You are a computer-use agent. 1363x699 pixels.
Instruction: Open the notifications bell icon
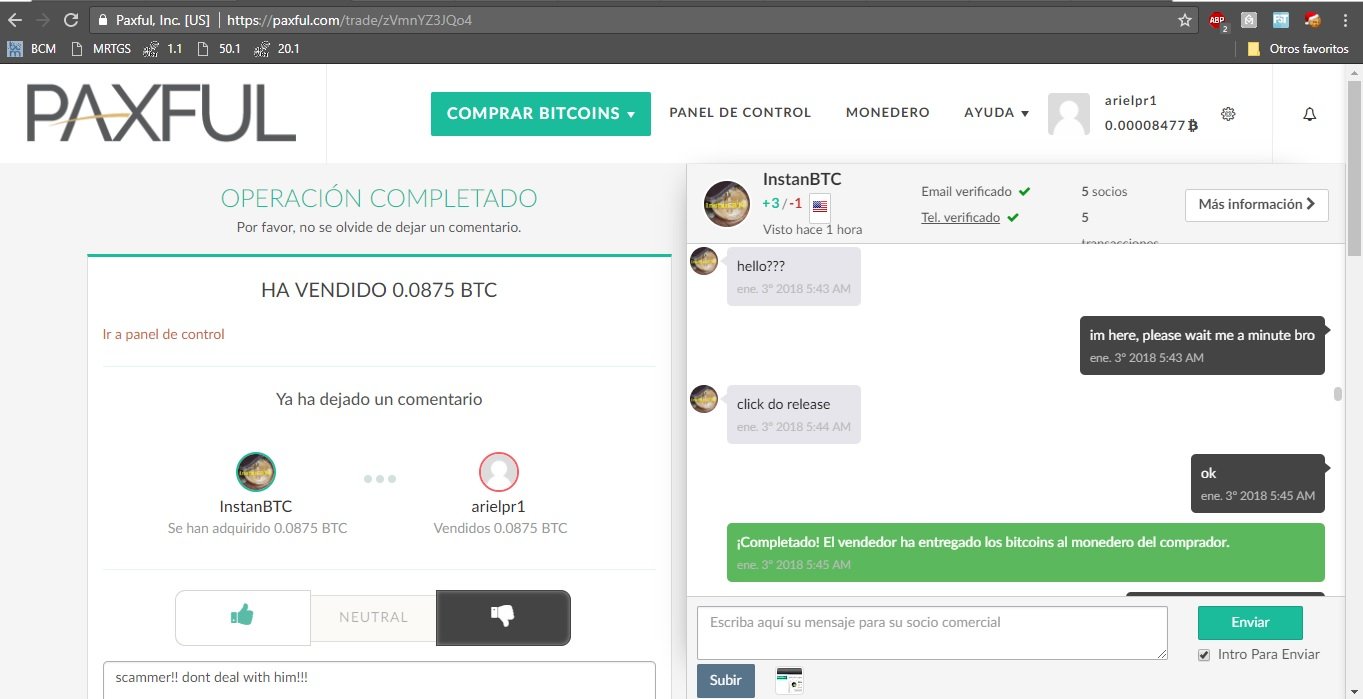[1309, 114]
